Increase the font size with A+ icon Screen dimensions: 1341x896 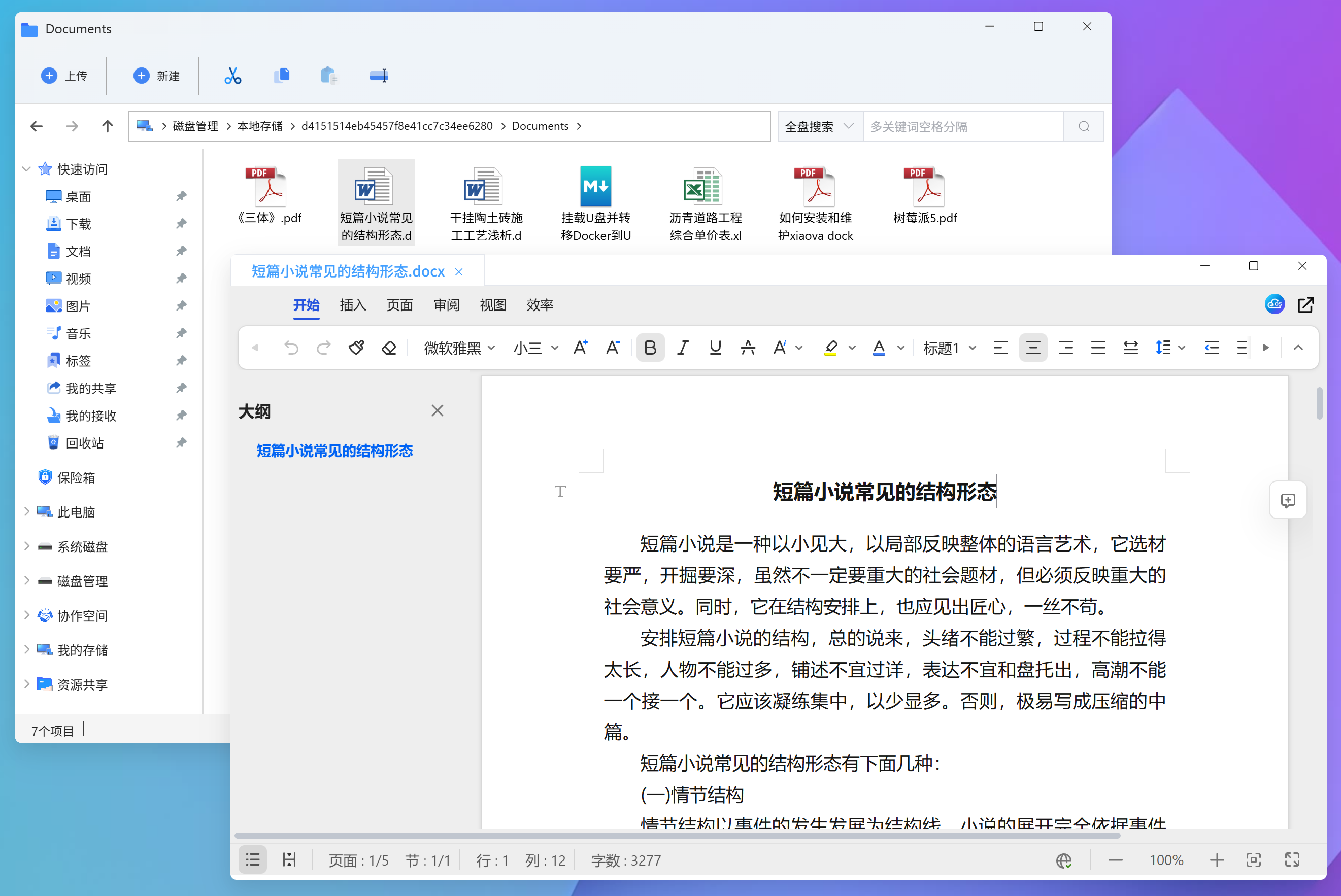tap(581, 348)
